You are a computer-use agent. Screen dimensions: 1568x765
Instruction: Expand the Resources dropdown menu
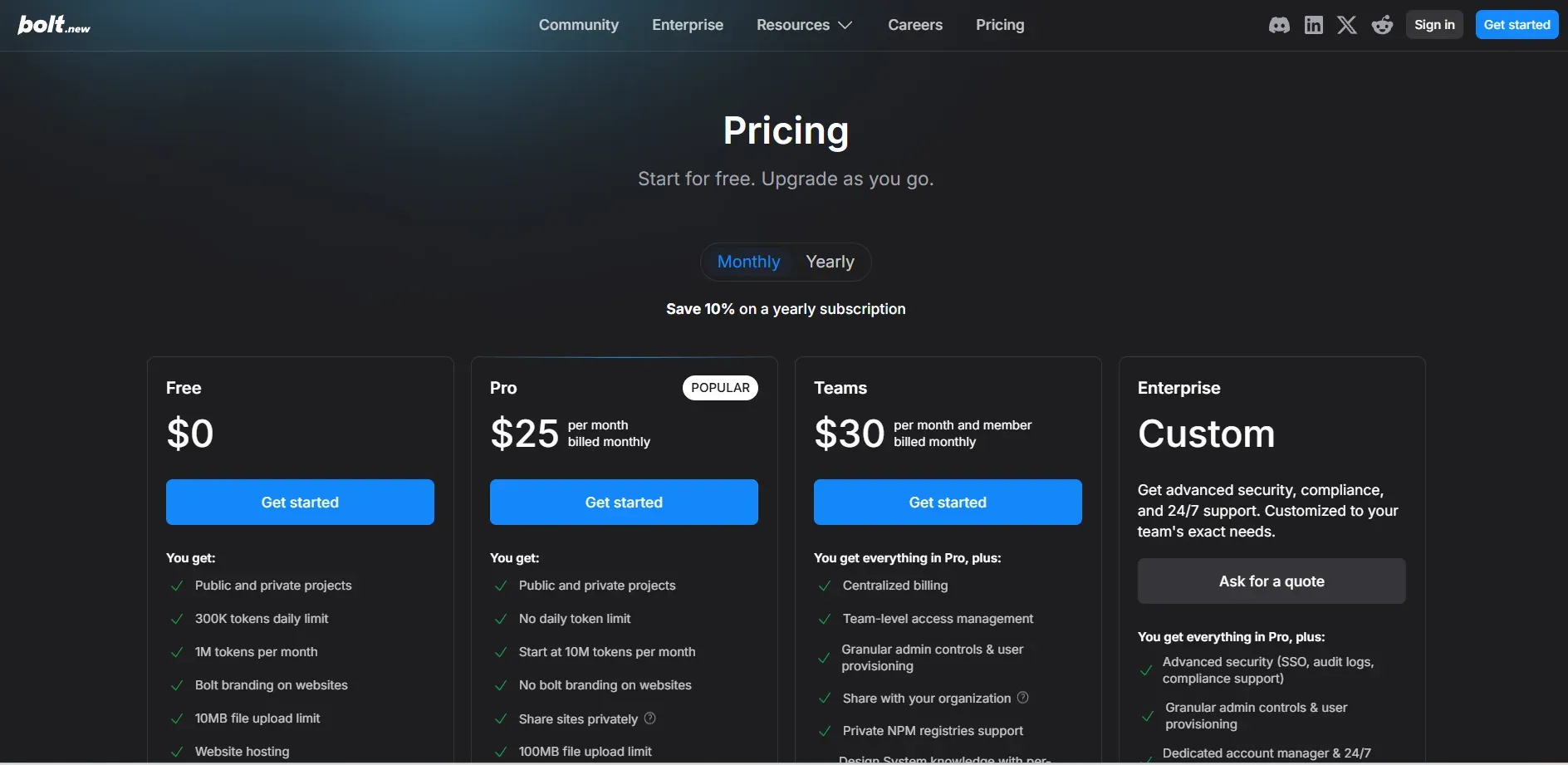coord(803,24)
